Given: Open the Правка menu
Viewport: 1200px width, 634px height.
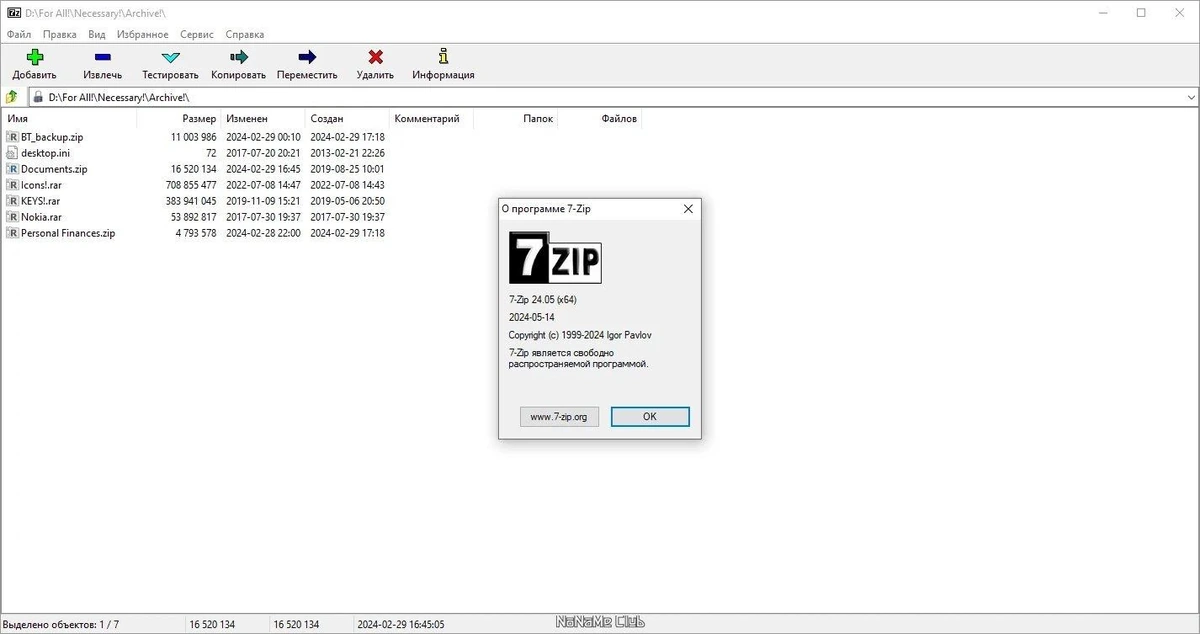Looking at the screenshot, I should [x=60, y=34].
